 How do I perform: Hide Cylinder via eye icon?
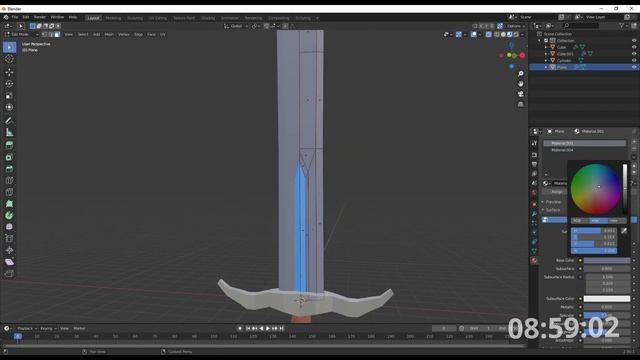(x=634, y=60)
